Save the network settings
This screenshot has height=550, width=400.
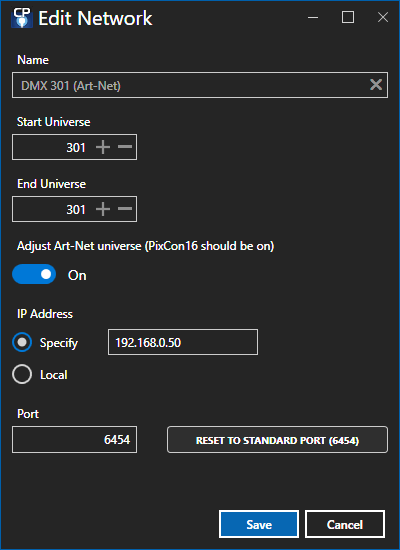[x=259, y=524]
